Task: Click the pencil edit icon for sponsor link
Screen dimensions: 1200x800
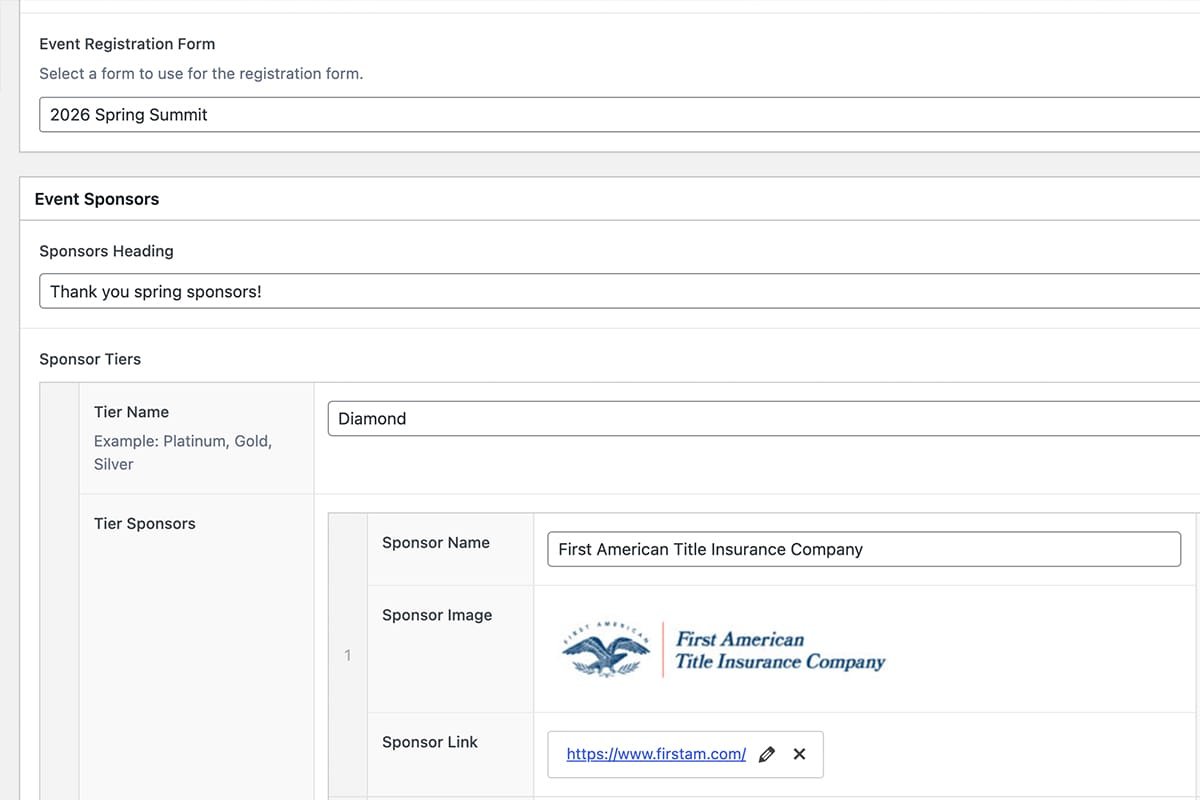Action: click(x=767, y=754)
